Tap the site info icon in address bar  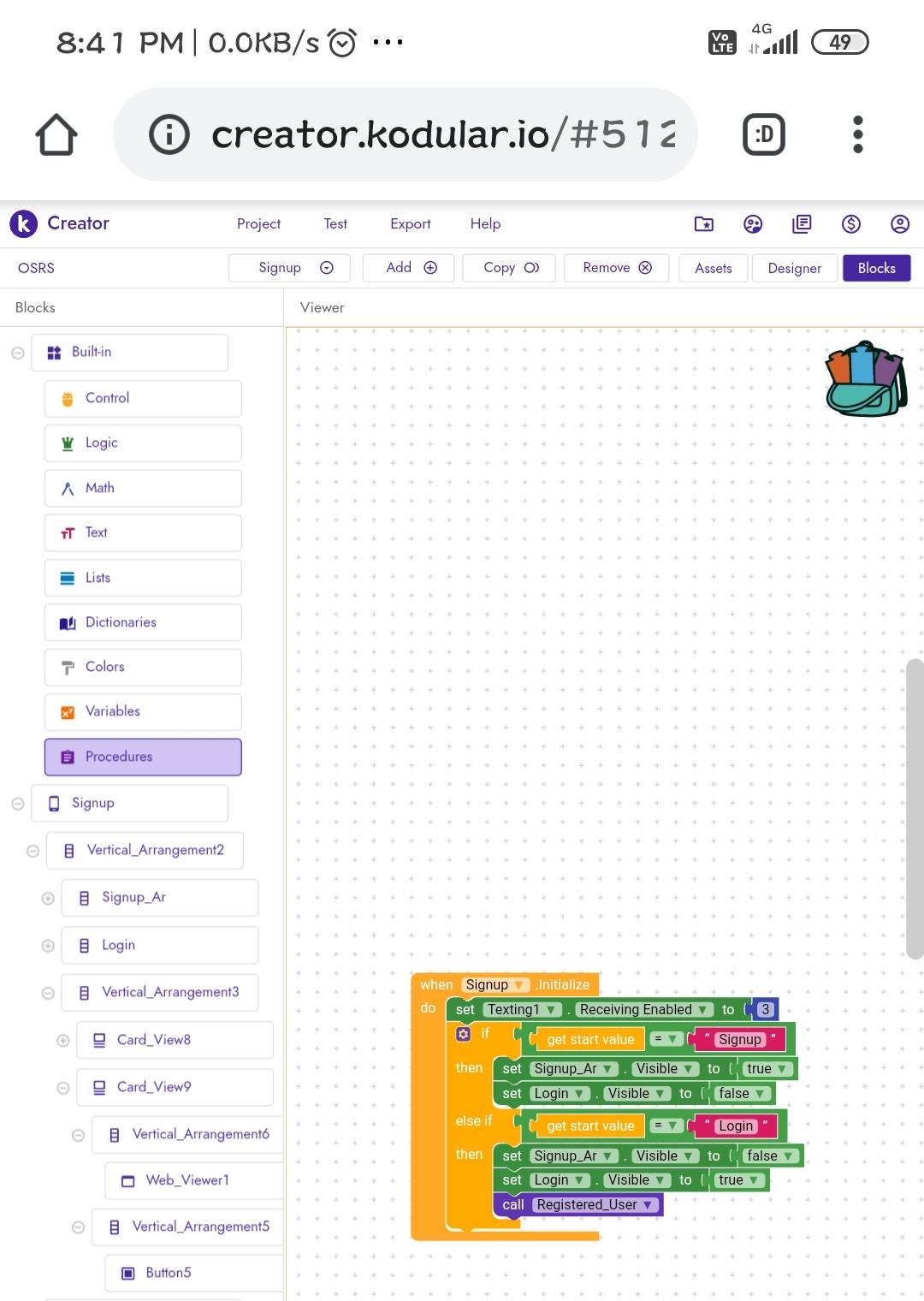click(169, 134)
